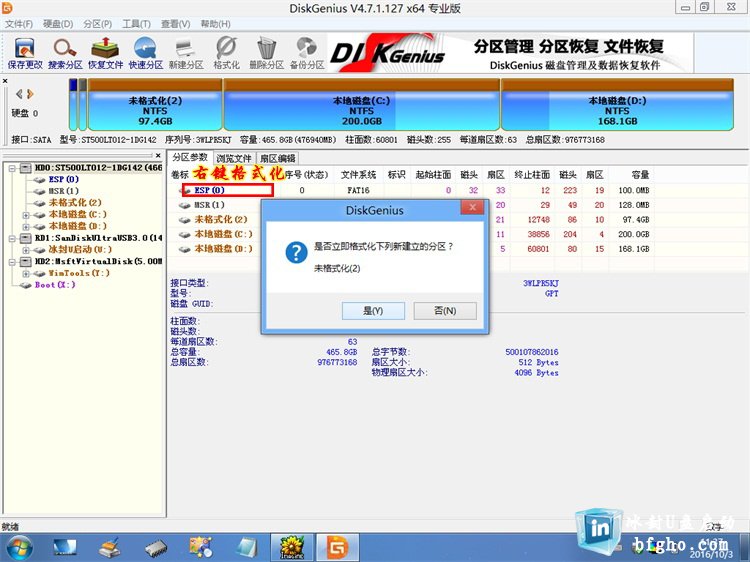The image size is (750, 562).
Task: Click the 起始柱面 column header
Action: tap(433, 175)
